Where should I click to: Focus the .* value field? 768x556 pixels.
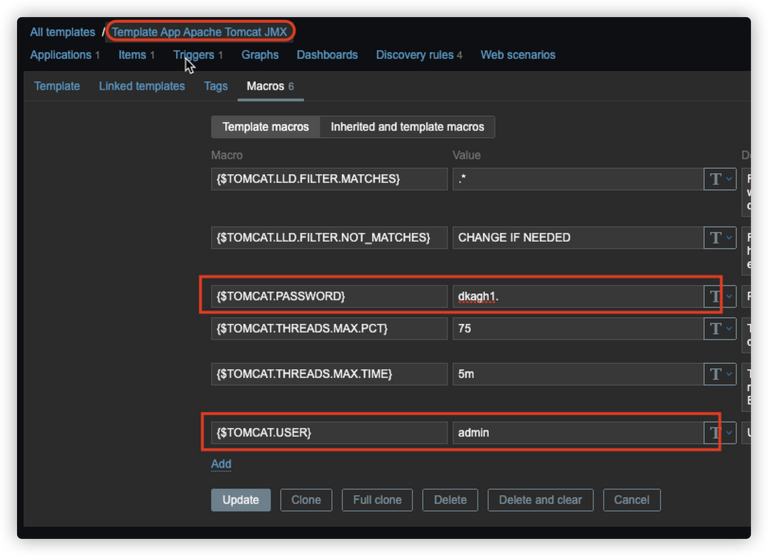(578, 179)
